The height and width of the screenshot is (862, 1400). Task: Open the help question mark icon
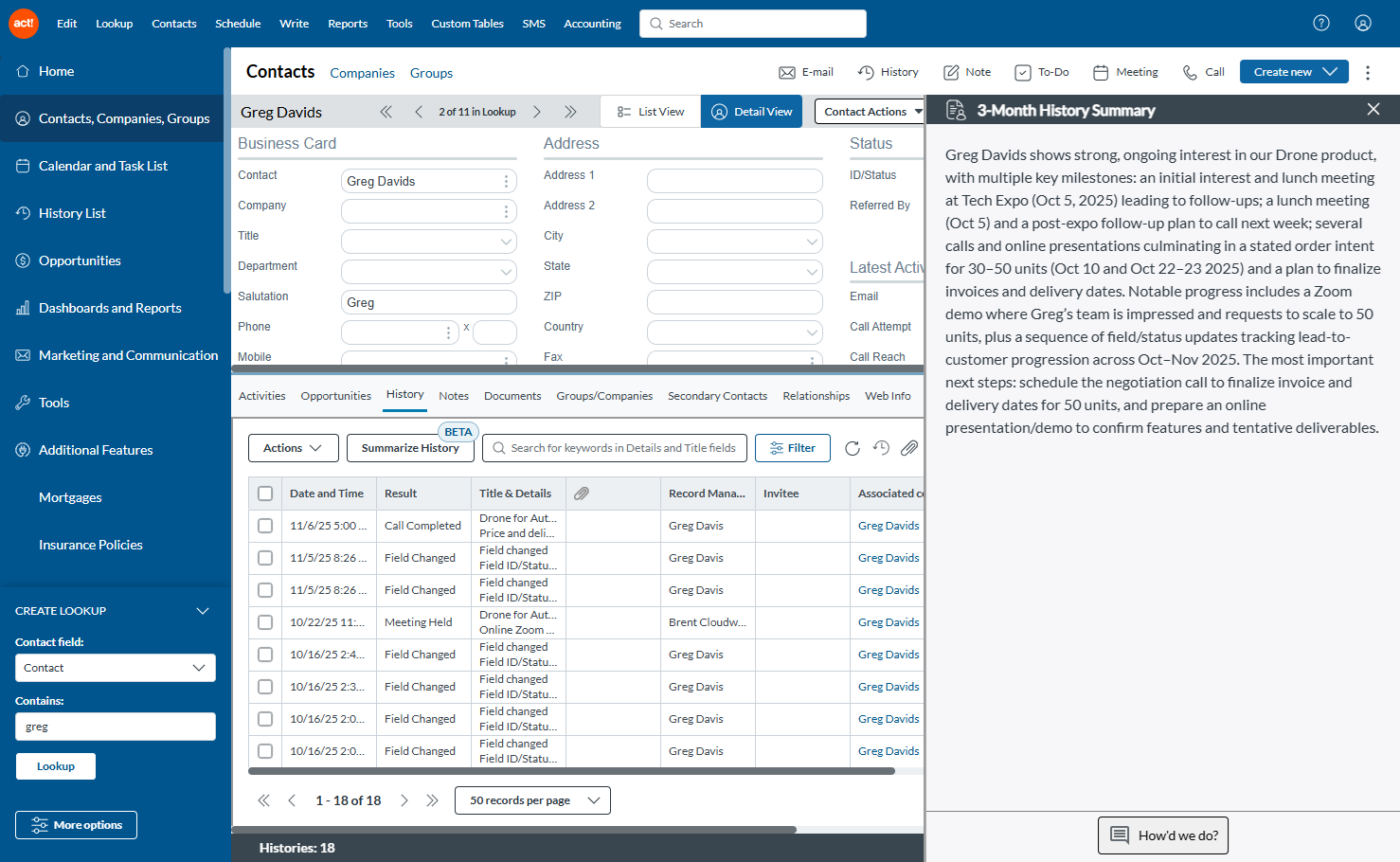pos(1321,24)
